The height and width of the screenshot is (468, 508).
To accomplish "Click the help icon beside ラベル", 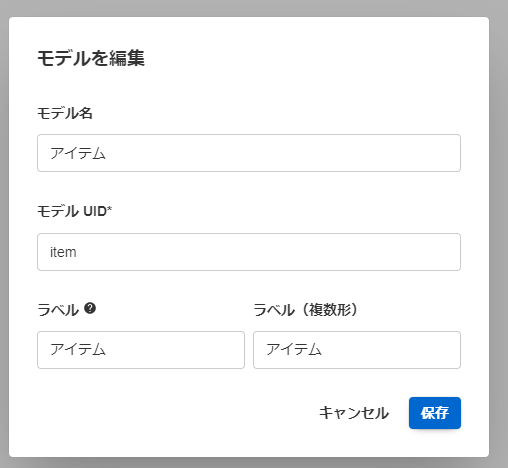I will point(90,308).
